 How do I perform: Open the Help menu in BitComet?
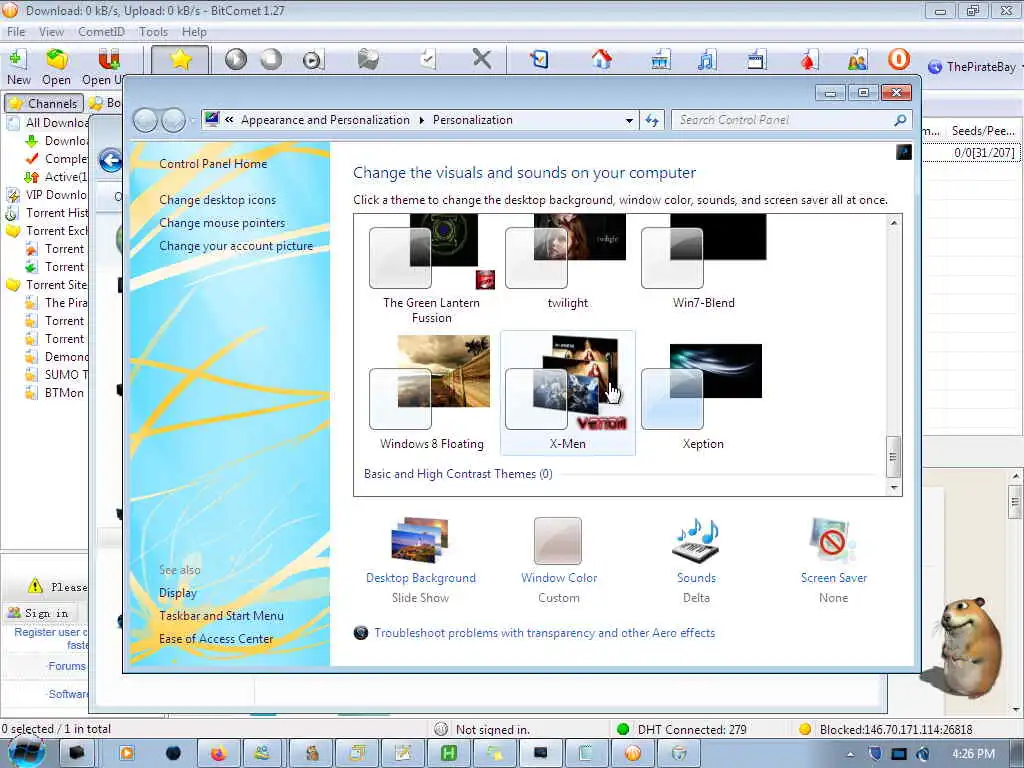[x=194, y=31]
